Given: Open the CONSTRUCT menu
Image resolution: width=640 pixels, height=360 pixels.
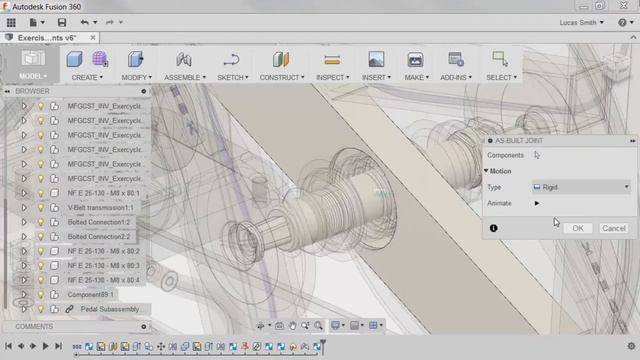Looking at the screenshot, I should click(282, 77).
